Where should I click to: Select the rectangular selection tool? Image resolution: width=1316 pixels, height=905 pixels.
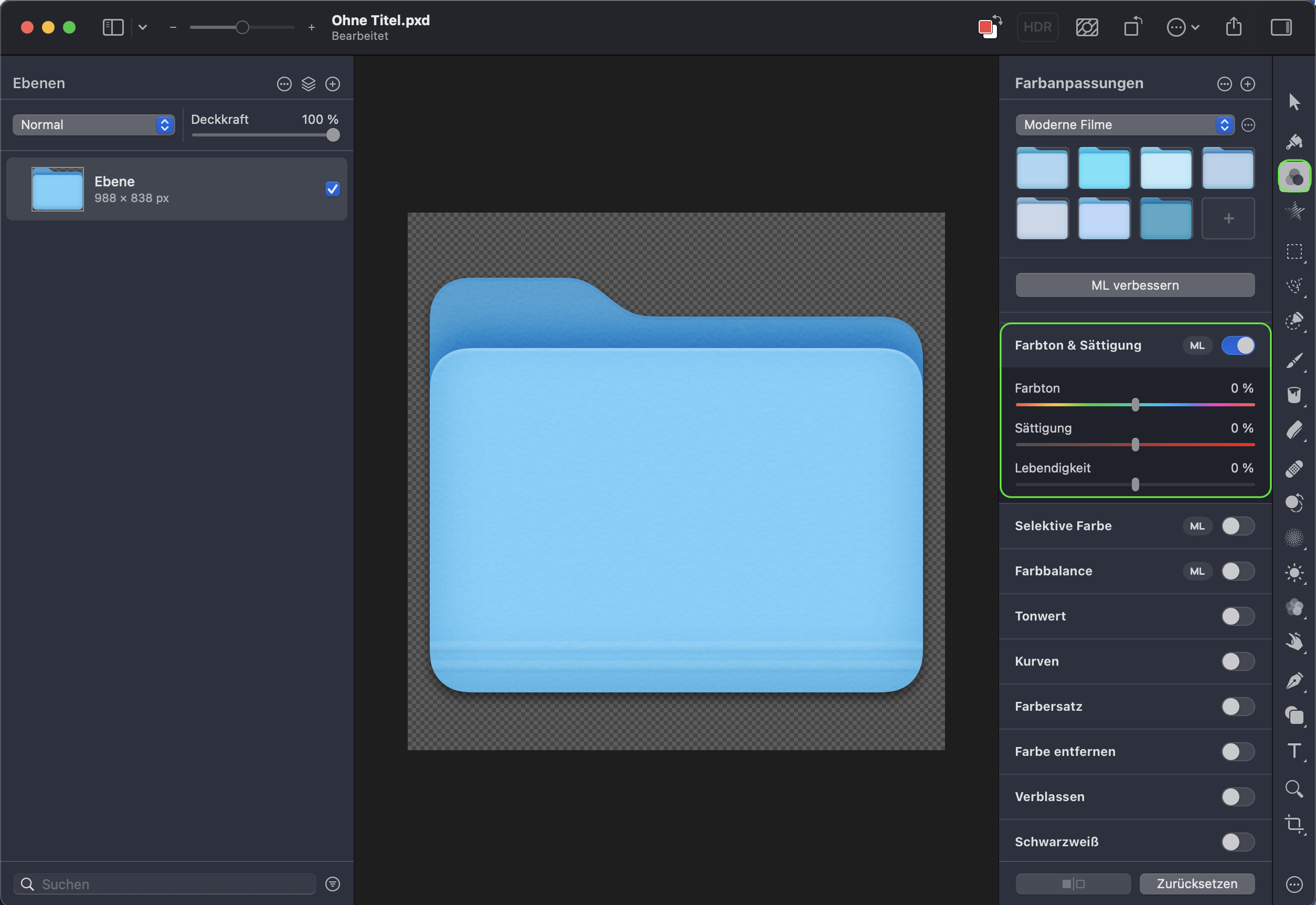click(1294, 251)
